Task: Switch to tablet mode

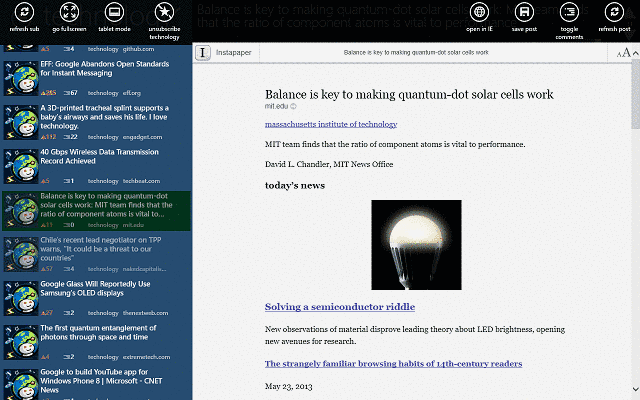Action: [114, 12]
